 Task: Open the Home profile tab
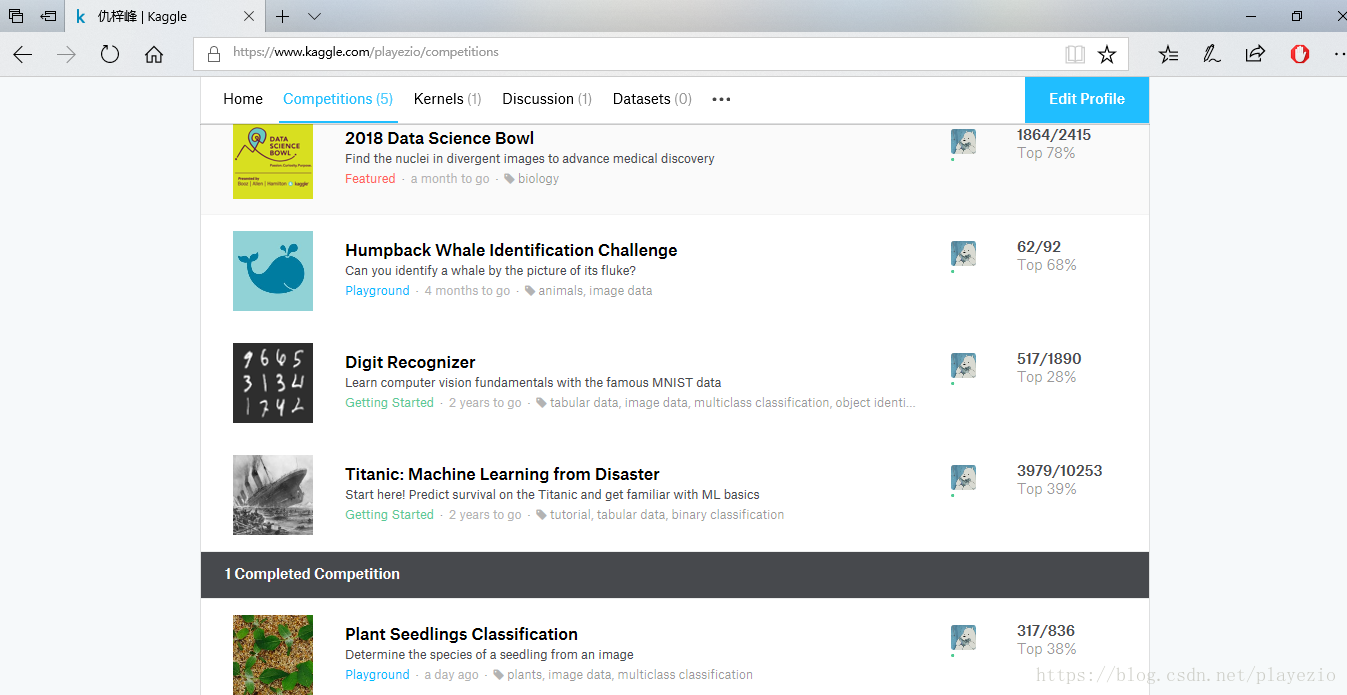243,99
